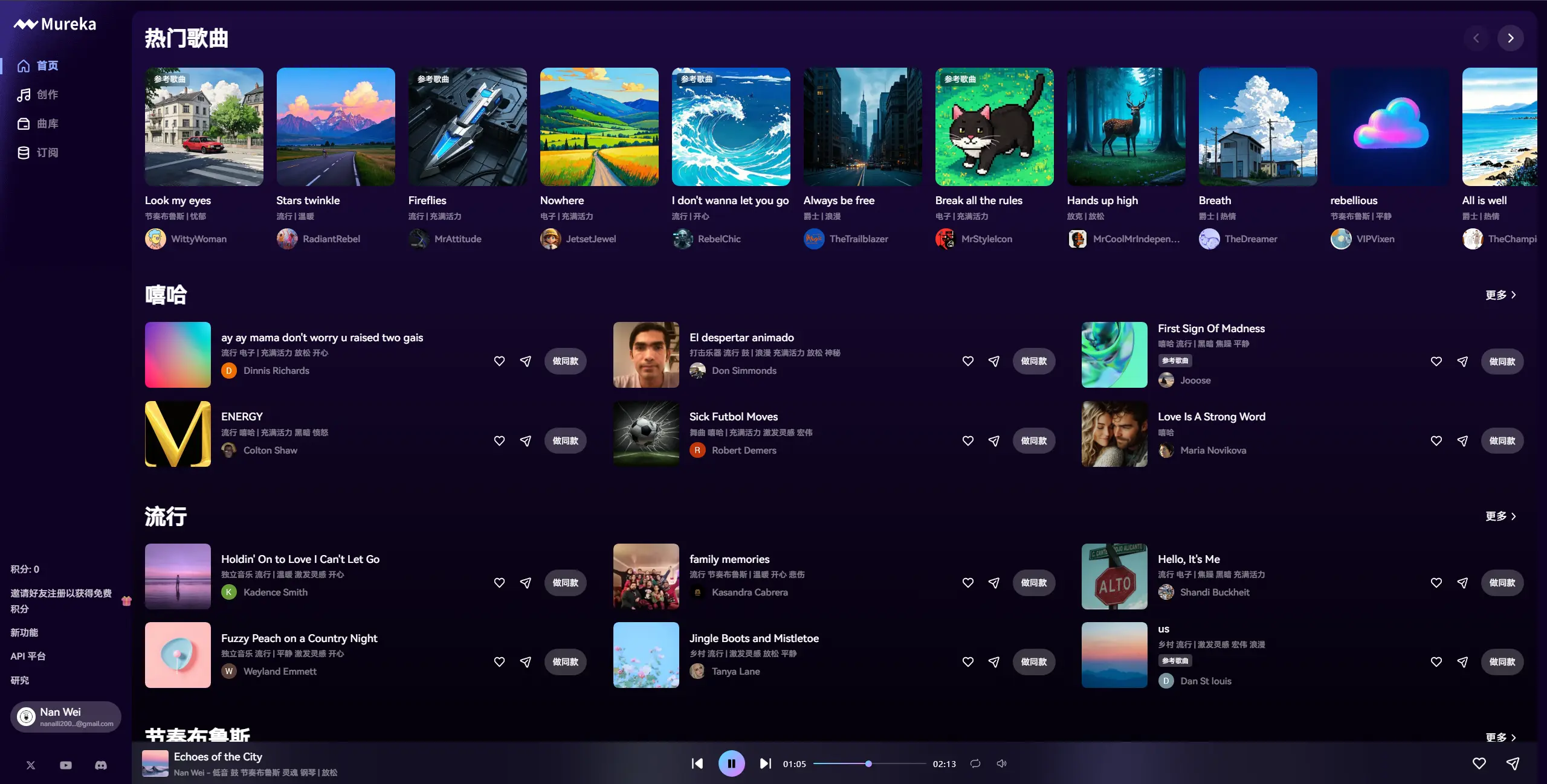Mute the player volume speaker icon
The width and height of the screenshot is (1547, 784).
click(1001, 763)
